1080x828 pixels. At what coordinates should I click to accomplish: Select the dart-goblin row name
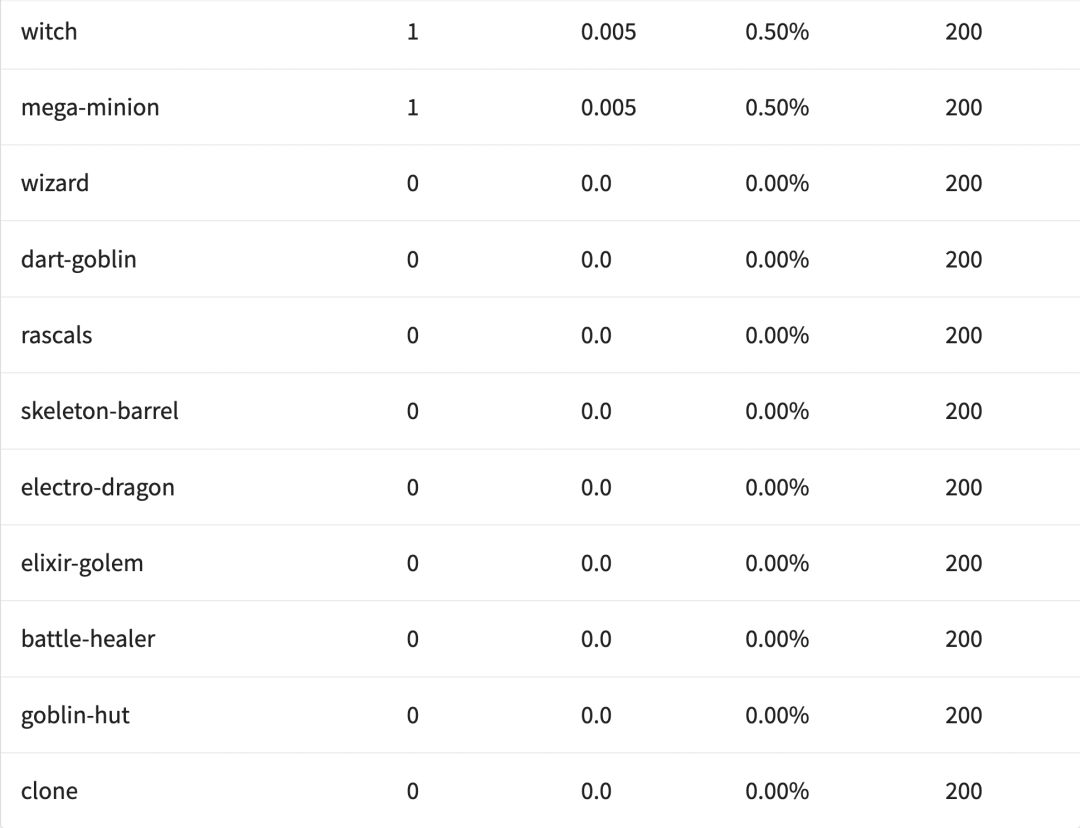point(79,260)
